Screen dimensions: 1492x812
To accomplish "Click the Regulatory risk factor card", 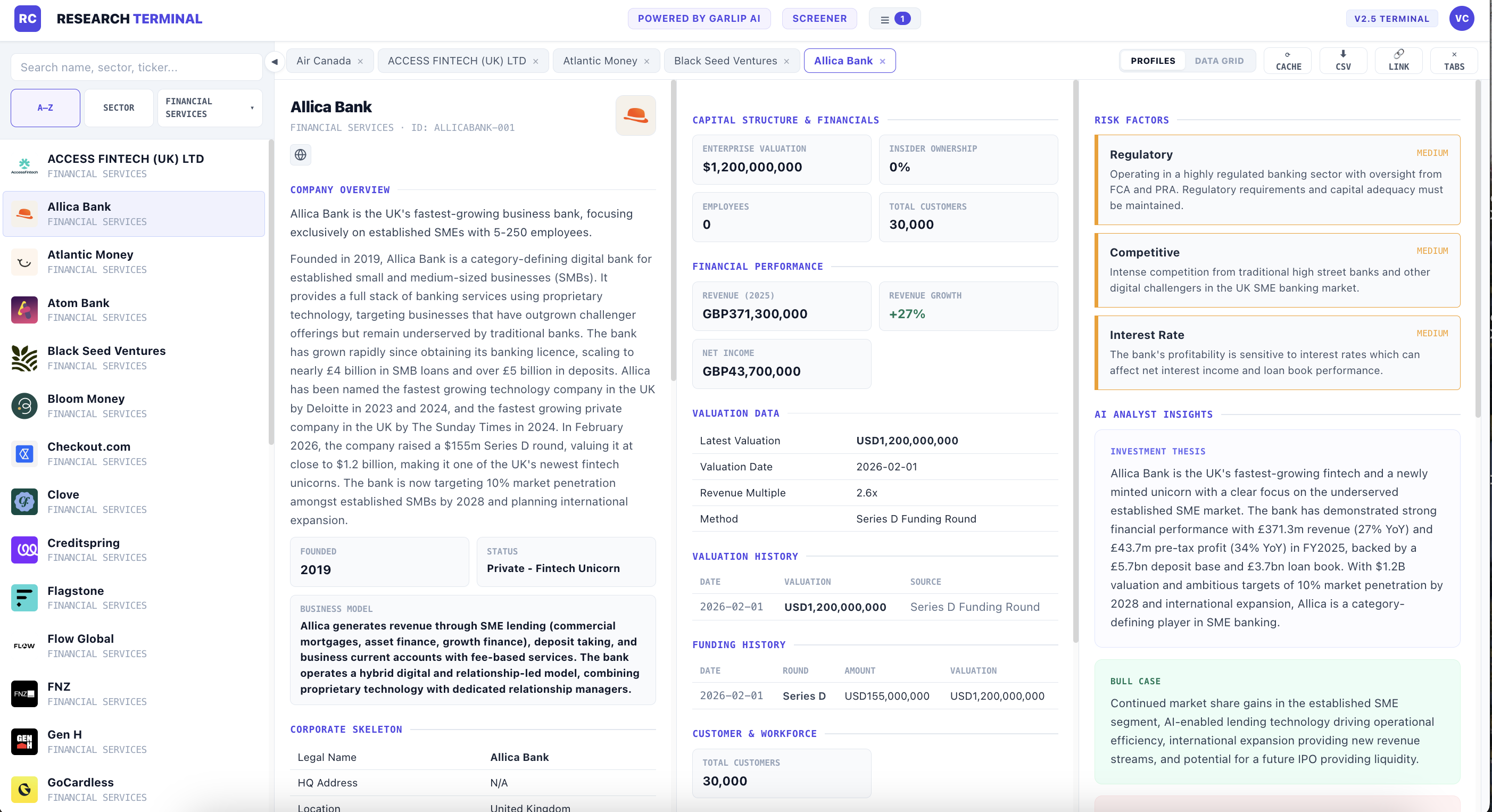I will [x=1277, y=179].
